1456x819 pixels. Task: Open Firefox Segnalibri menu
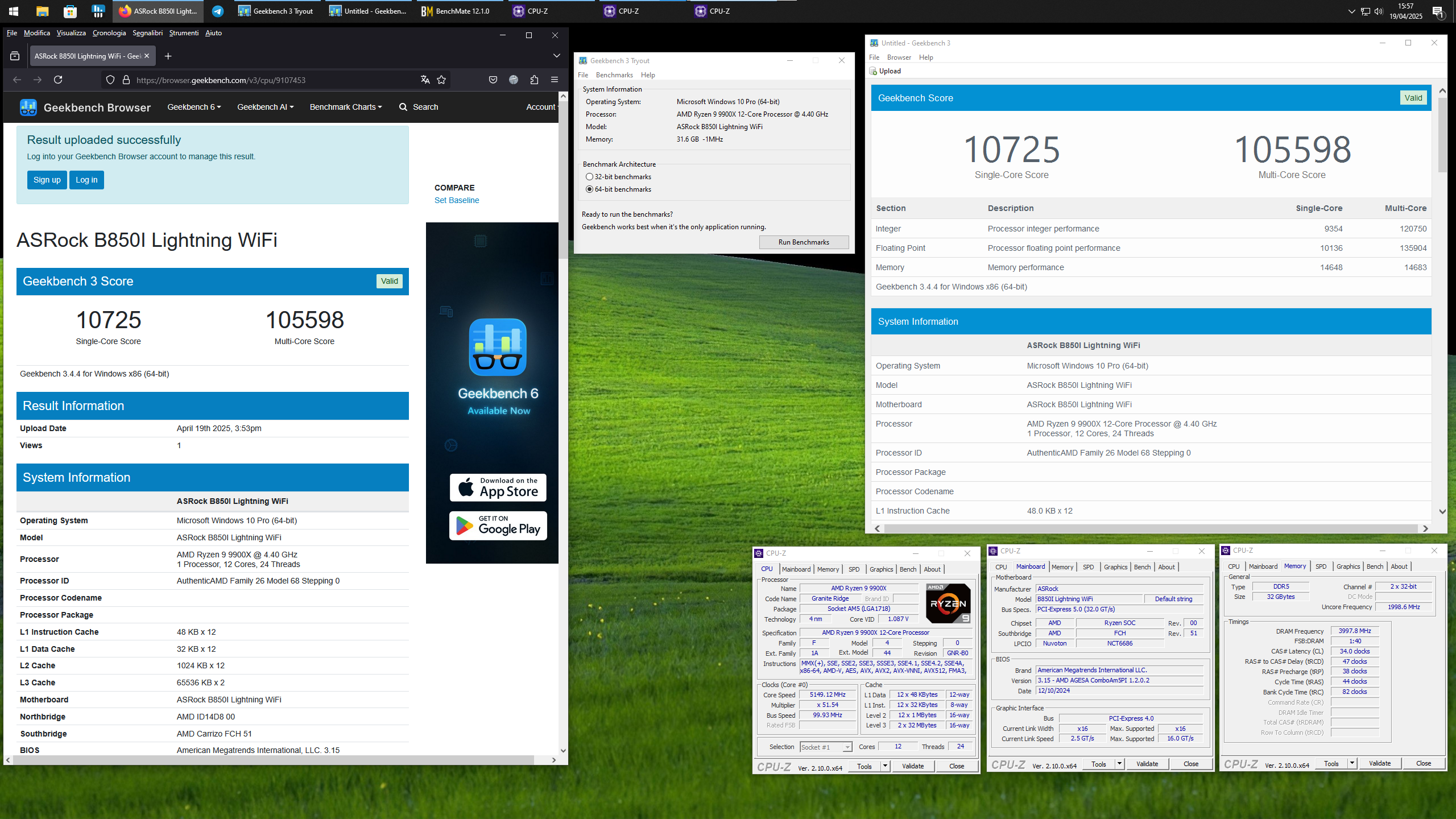pyautogui.click(x=147, y=33)
